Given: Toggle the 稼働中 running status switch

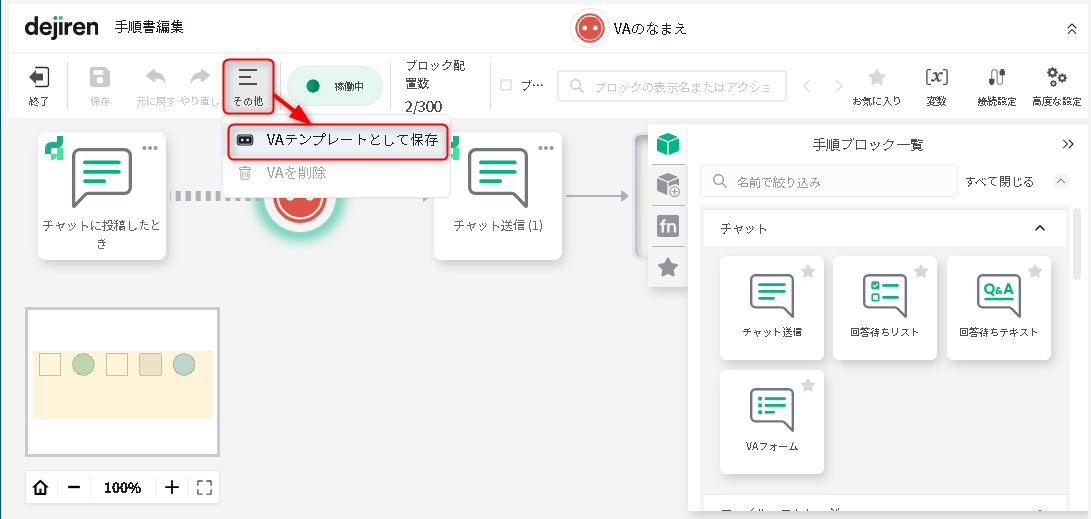Looking at the screenshot, I should [x=335, y=86].
